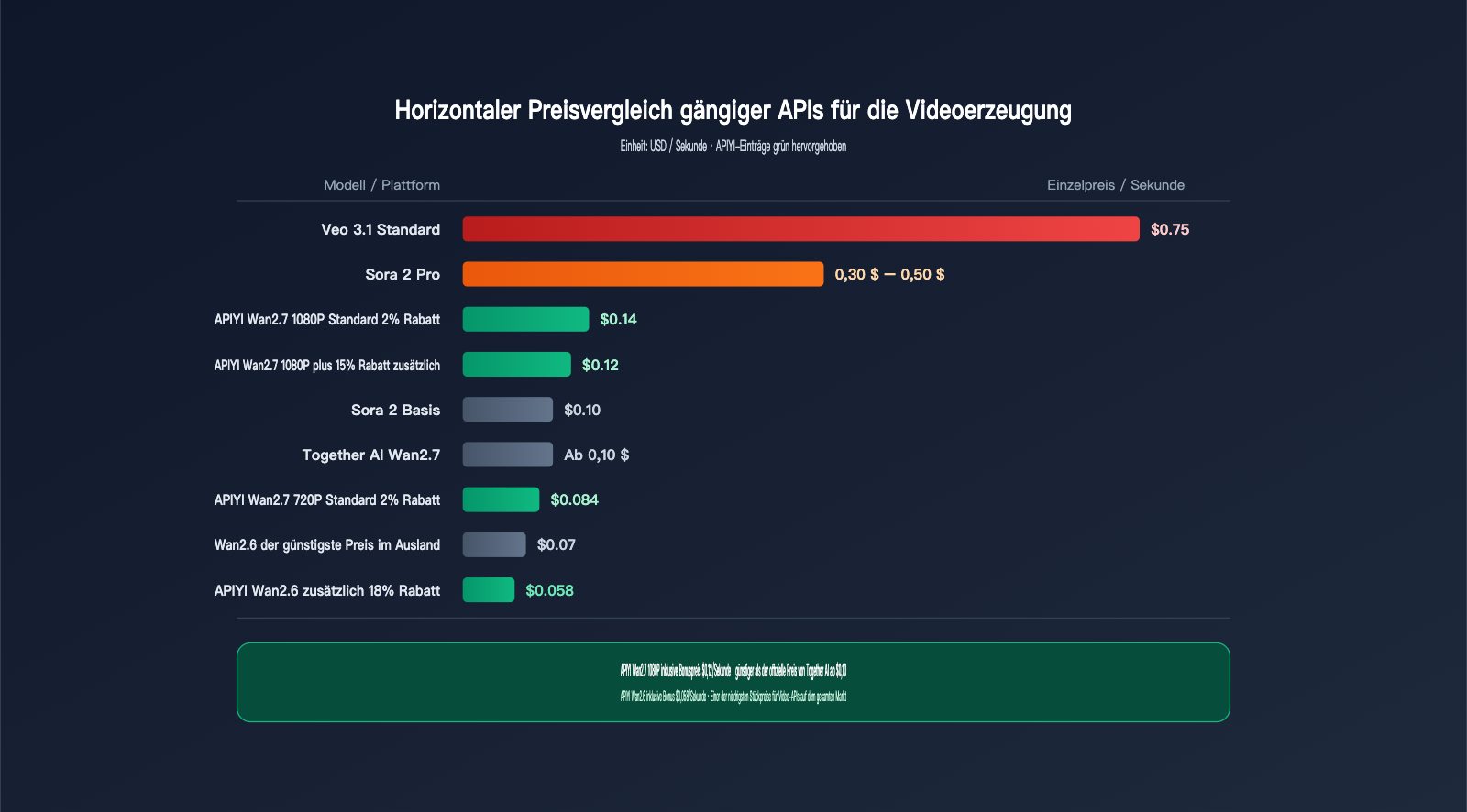Click the 'Einzelpreis / Sekunde' column header
The image size is (1467, 812).
click(x=1116, y=185)
